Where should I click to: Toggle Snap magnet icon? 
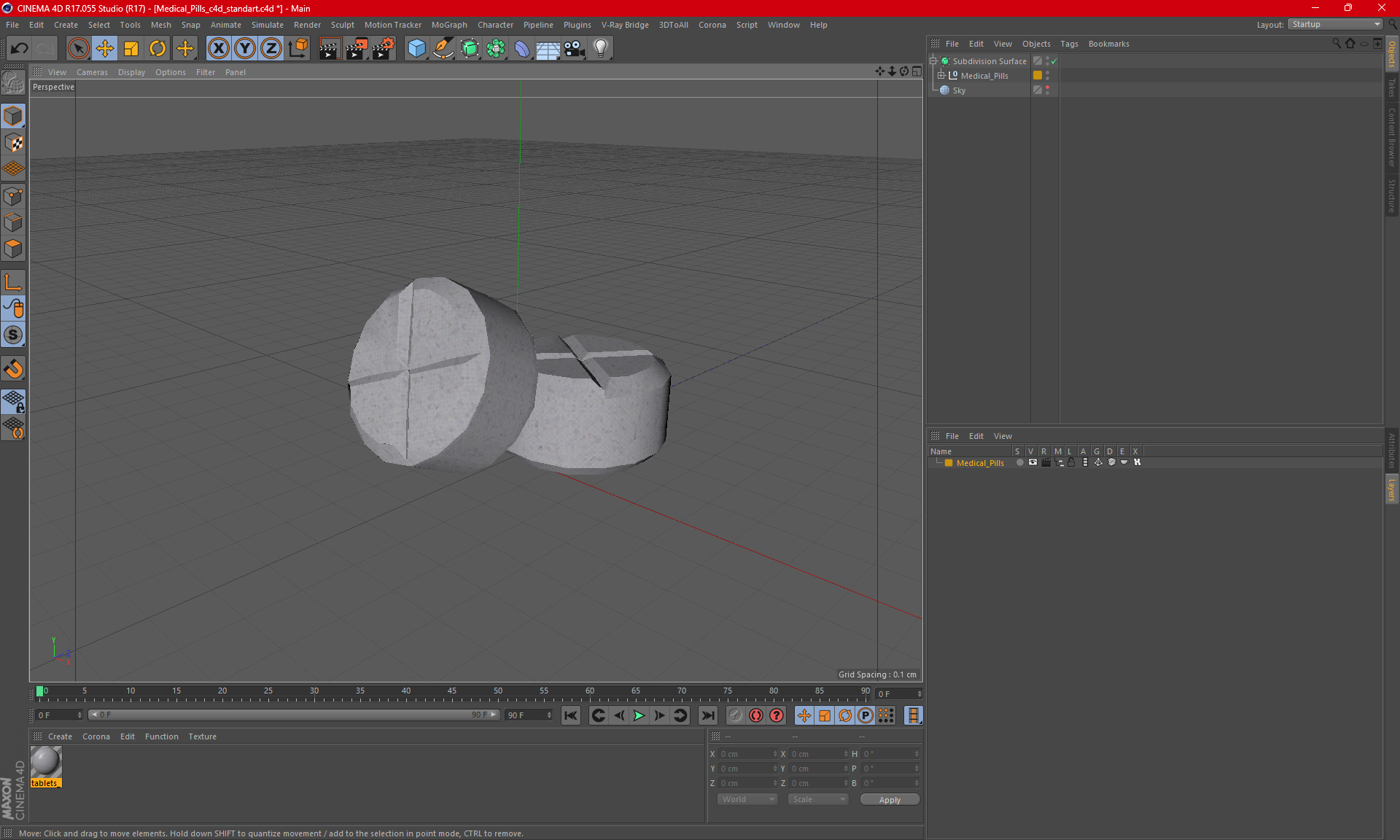point(13,369)
